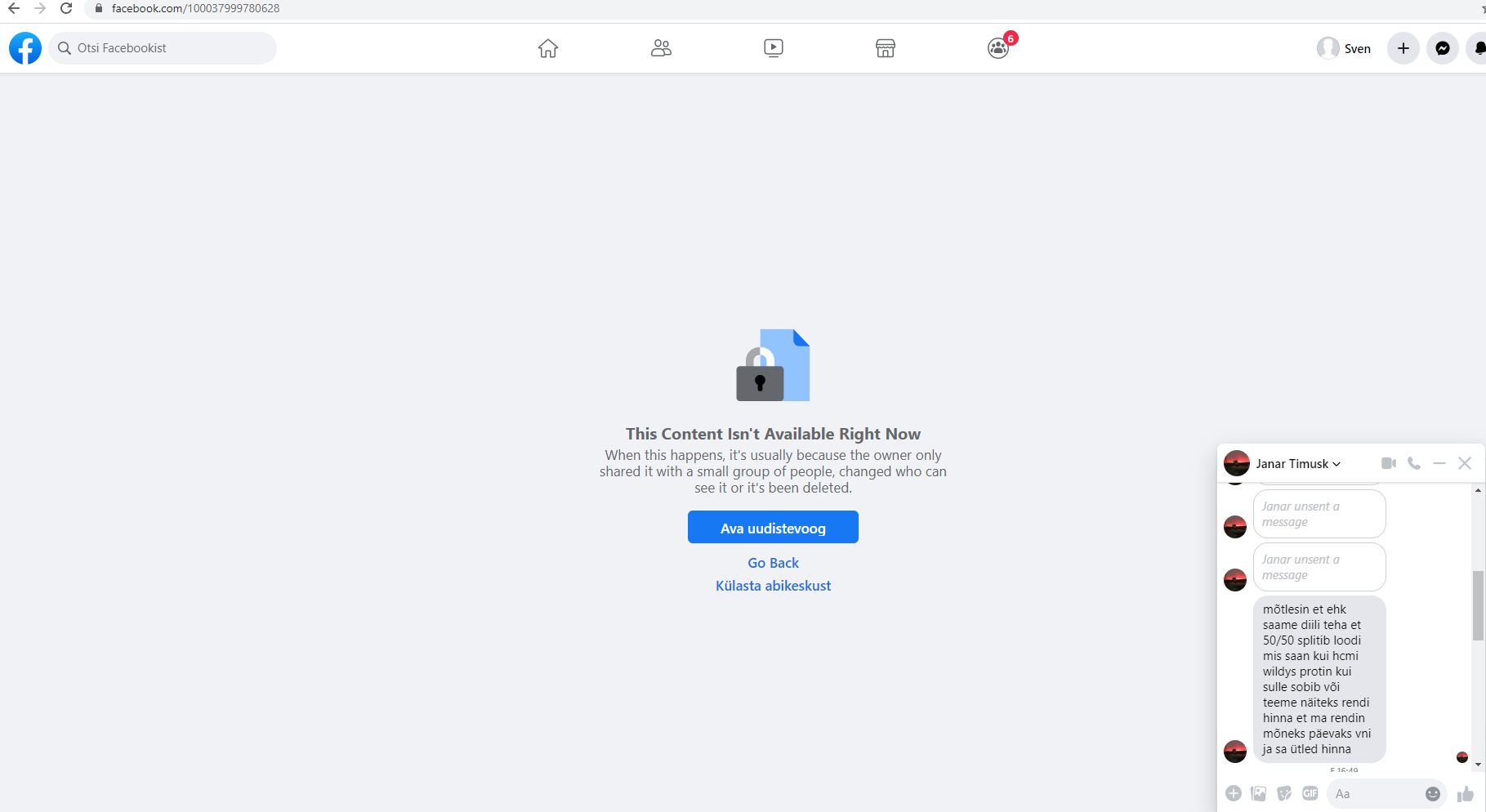Select the facebook.com address bar URL
Screen dimensions: 1486x812
click(x=195, y=8)
